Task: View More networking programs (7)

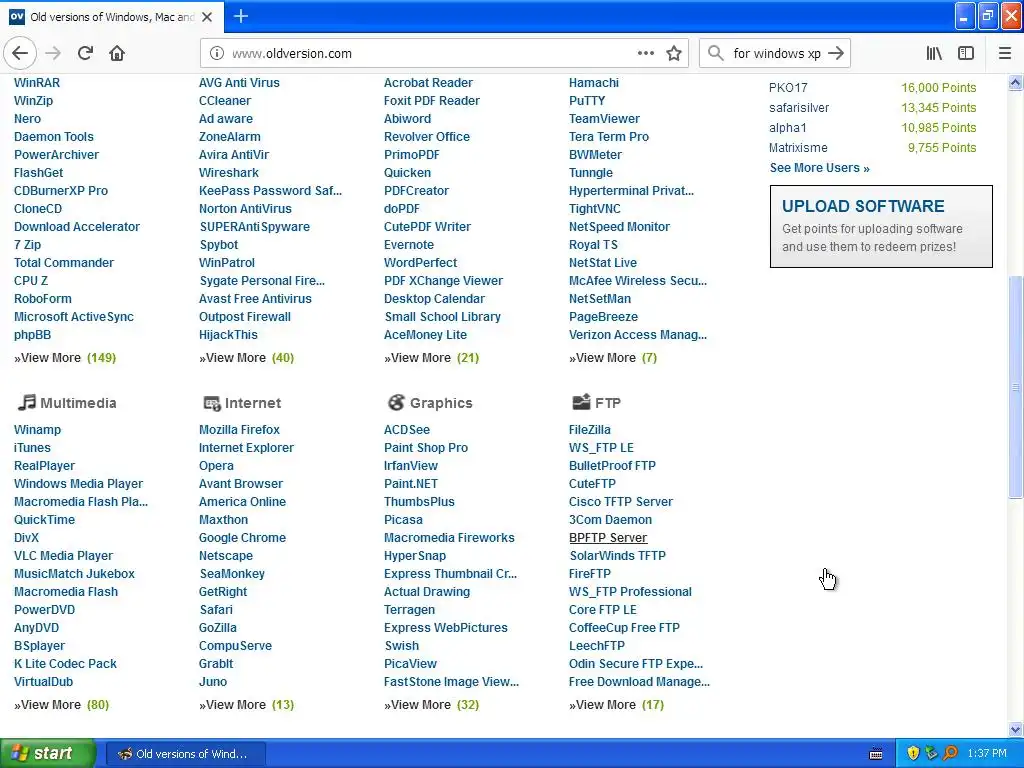Action: (x=613, y=358)
